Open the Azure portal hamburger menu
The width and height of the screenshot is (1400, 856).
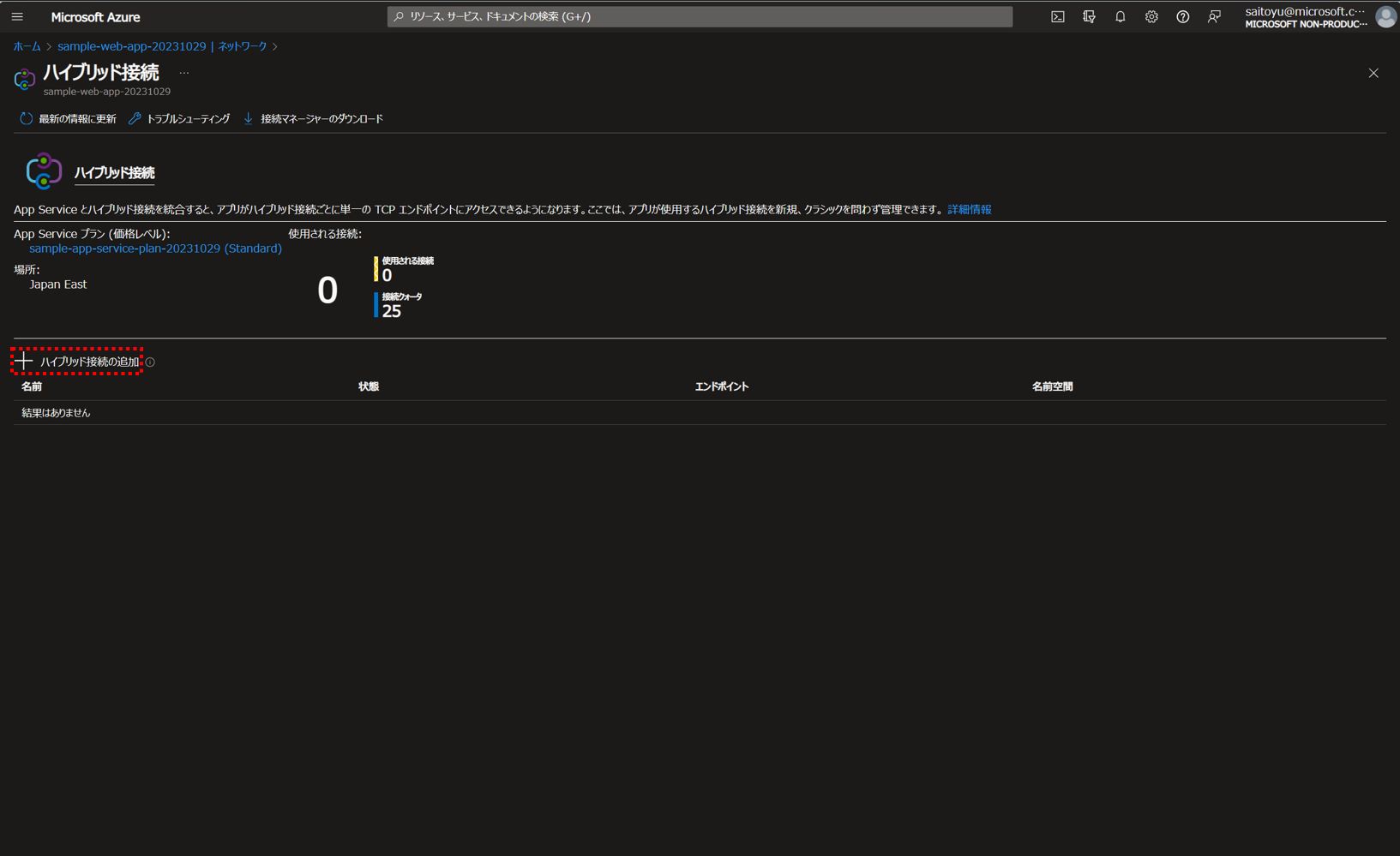[17, 16]
